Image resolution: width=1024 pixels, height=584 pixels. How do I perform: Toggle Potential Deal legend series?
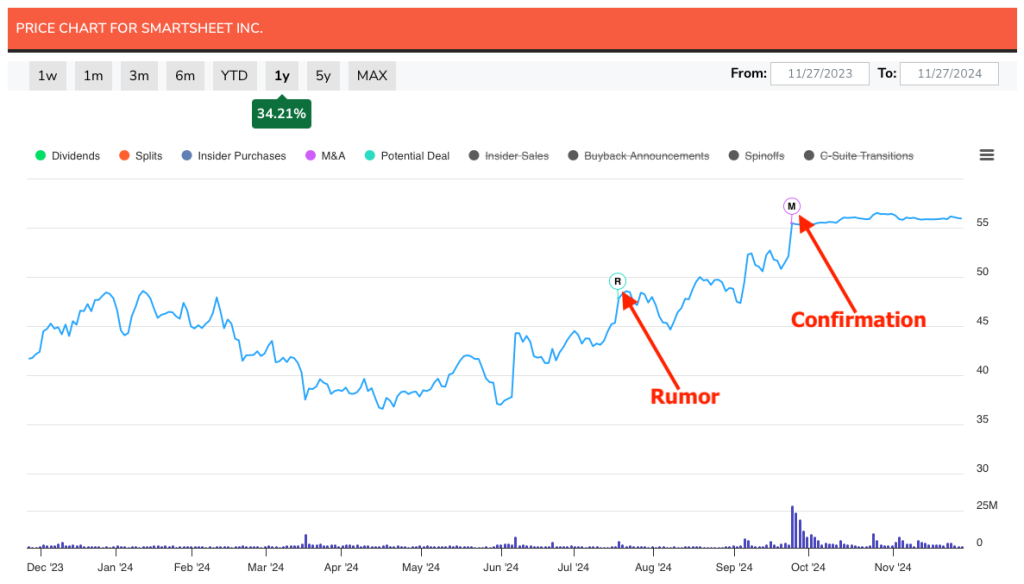407,155
